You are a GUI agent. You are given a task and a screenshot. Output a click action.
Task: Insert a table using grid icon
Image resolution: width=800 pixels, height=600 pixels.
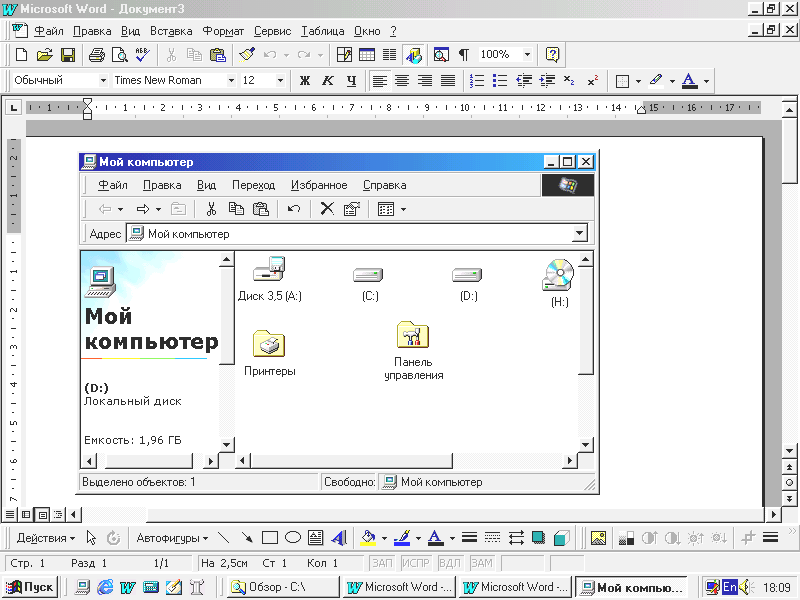(x=367, y=55)
